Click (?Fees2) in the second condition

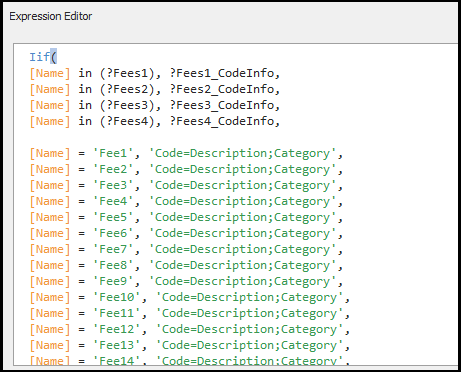coord(127,89)
